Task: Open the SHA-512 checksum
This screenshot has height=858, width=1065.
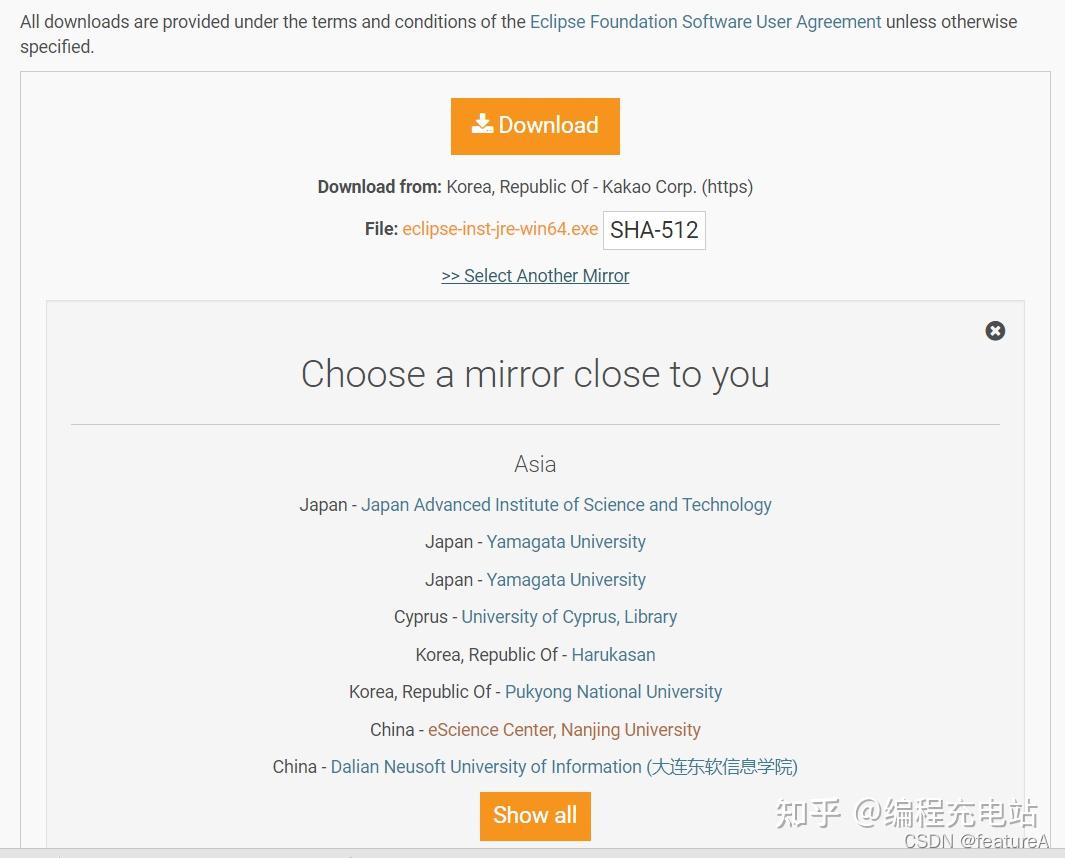Action: point(654,230)
